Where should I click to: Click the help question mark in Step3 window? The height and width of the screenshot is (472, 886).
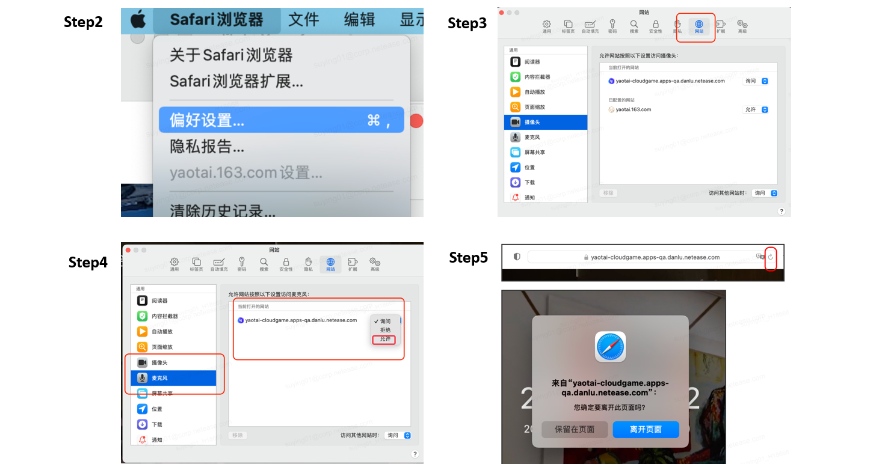click(781, 211)
